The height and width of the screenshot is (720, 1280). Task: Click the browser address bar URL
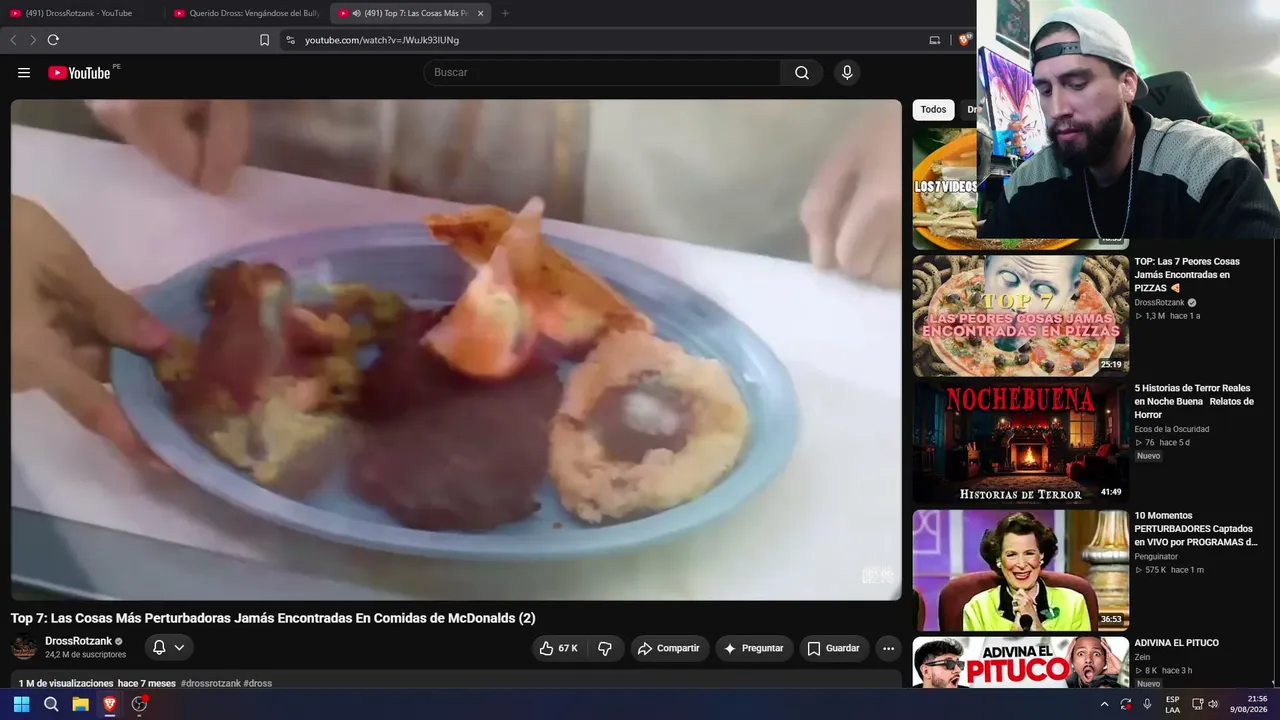pos(382,40)
